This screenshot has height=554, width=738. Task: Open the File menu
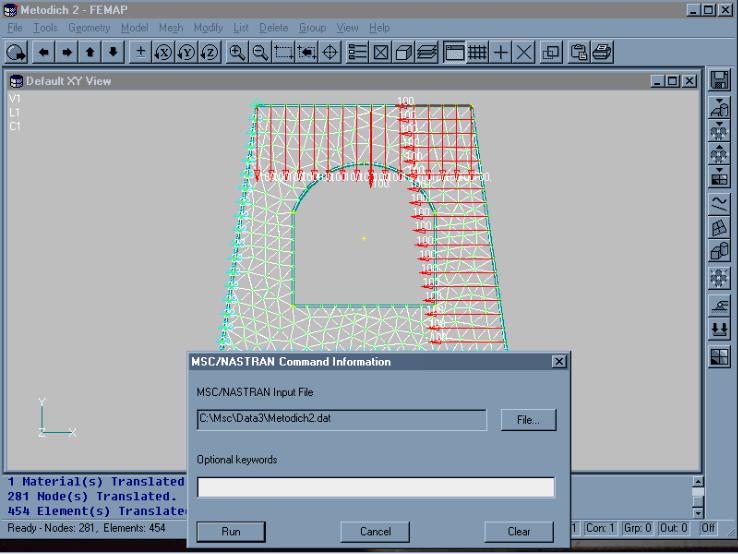(15, 28)
